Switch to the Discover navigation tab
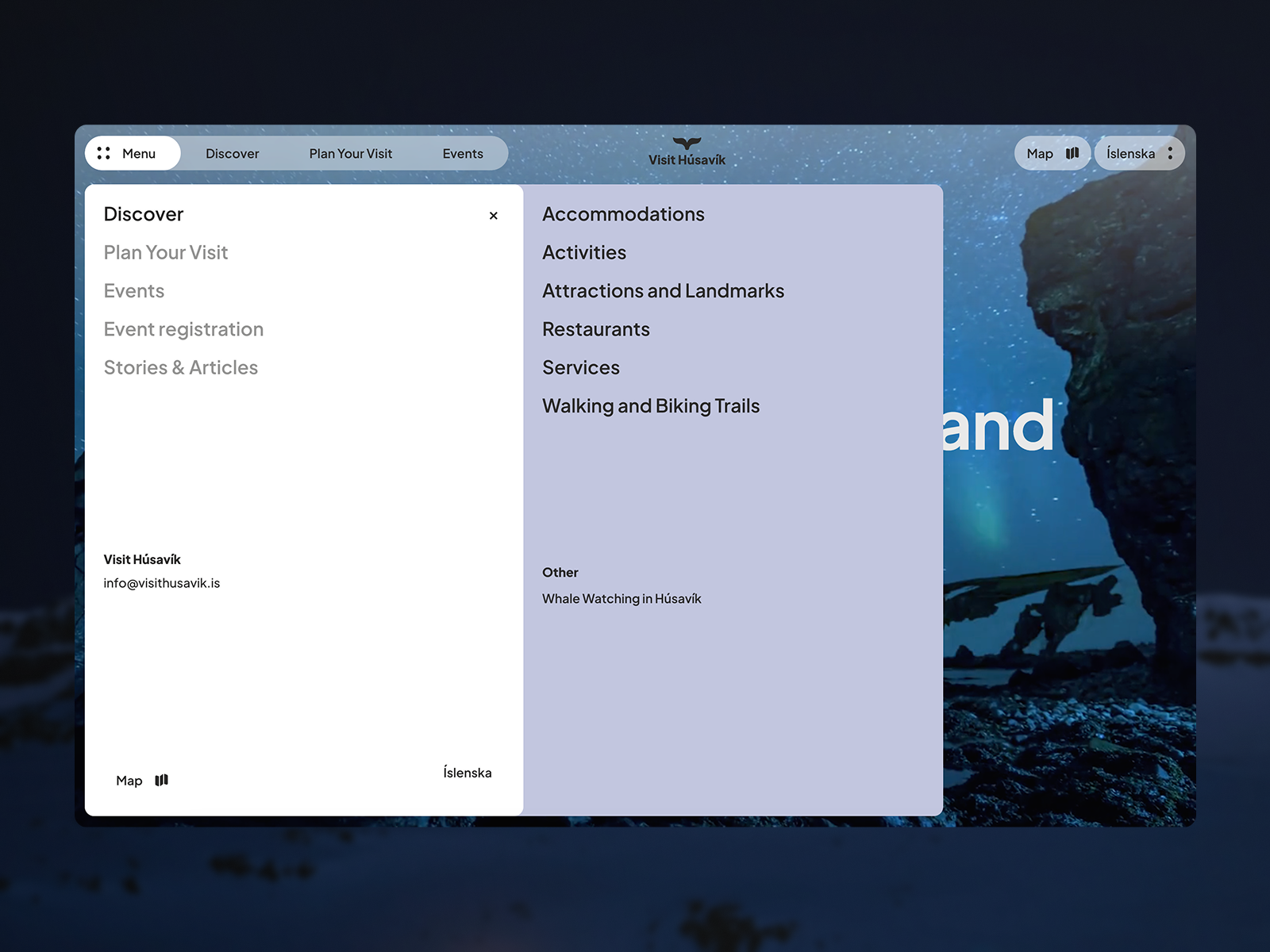The image size is (1270, 952). pos(233,153)
